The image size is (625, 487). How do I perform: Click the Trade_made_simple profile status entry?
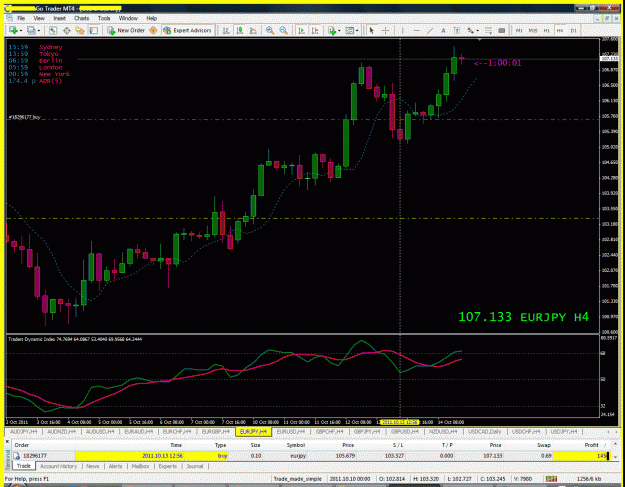(297, 479)
